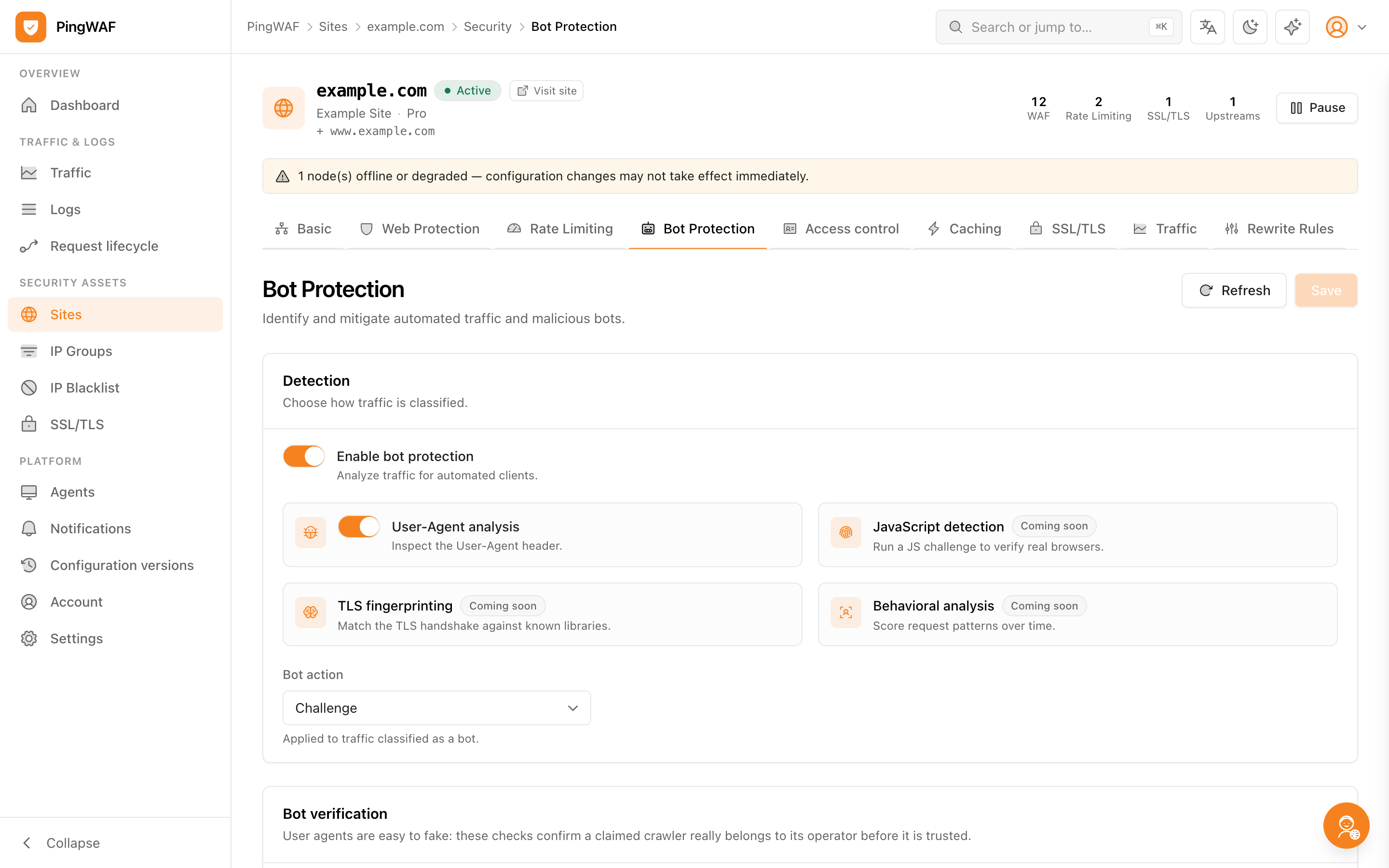Switch to the SSL/TLS tab
1389x868 pixels.
pos(1068,229)
